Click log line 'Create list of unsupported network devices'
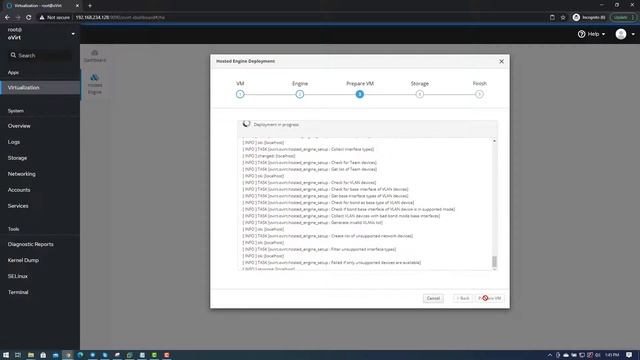Screen dimensions: 640x360 (x=328, y=236)
